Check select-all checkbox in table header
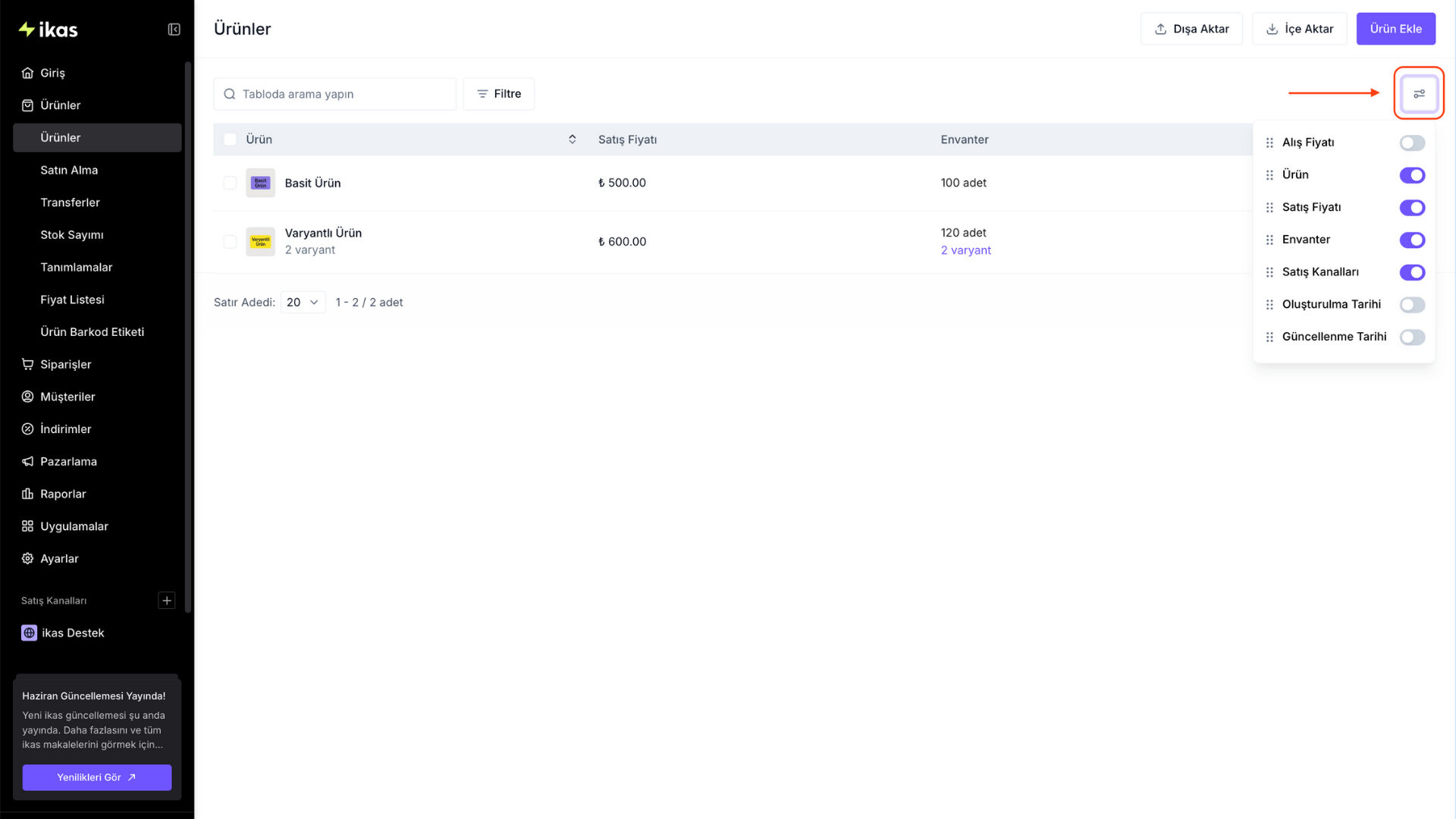1456x819 pixels. (230, 140)
